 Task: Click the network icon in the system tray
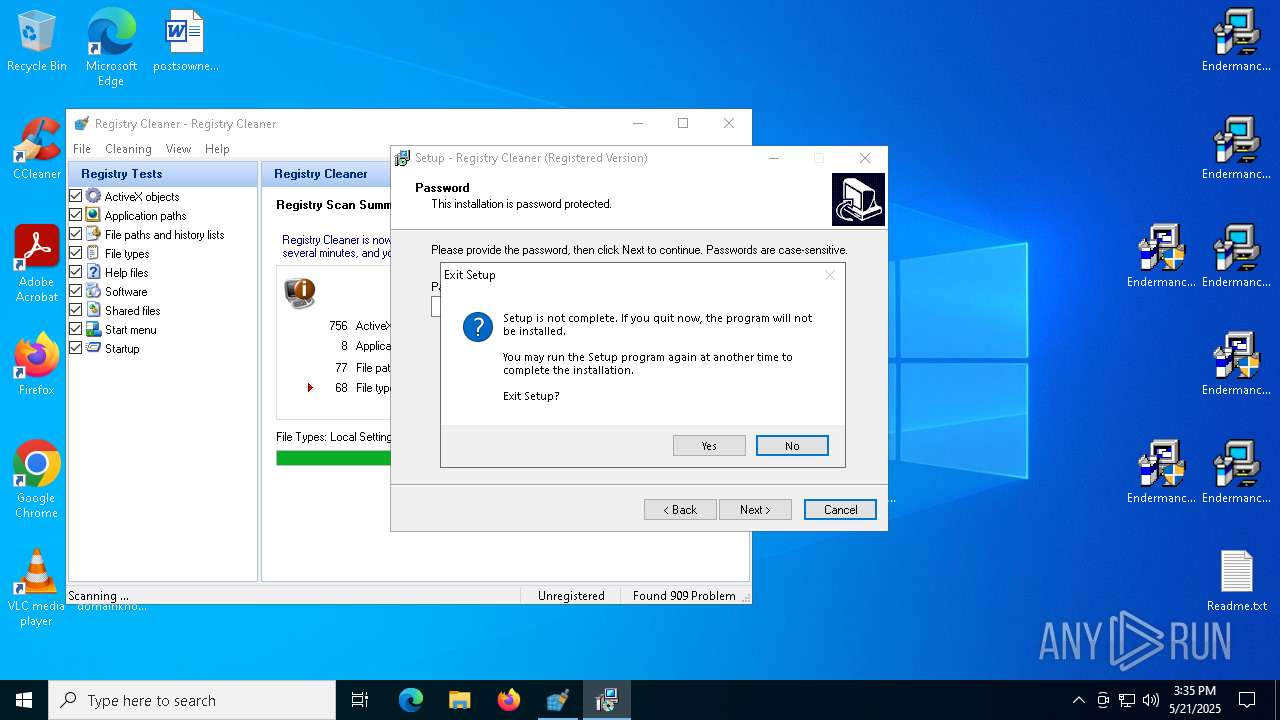tap(1127, 700)
